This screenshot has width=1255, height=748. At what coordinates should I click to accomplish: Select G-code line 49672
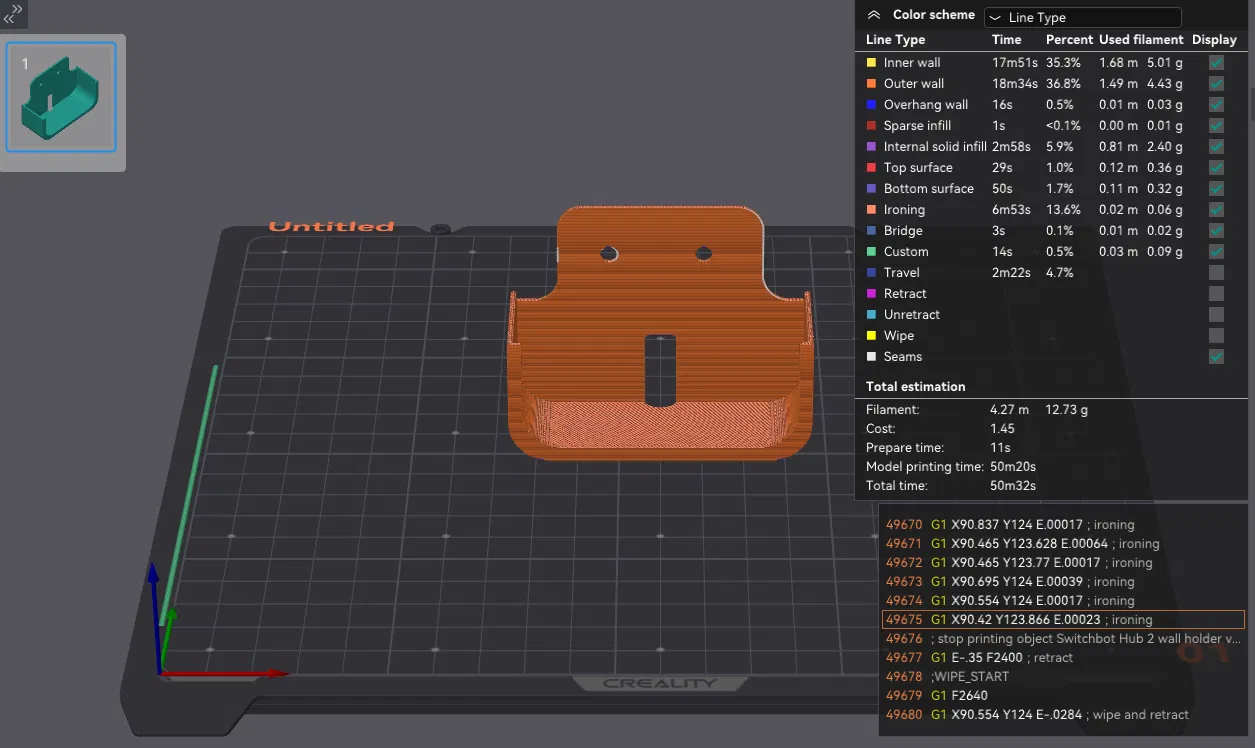pyautogui.click(x=1064, y=562)
